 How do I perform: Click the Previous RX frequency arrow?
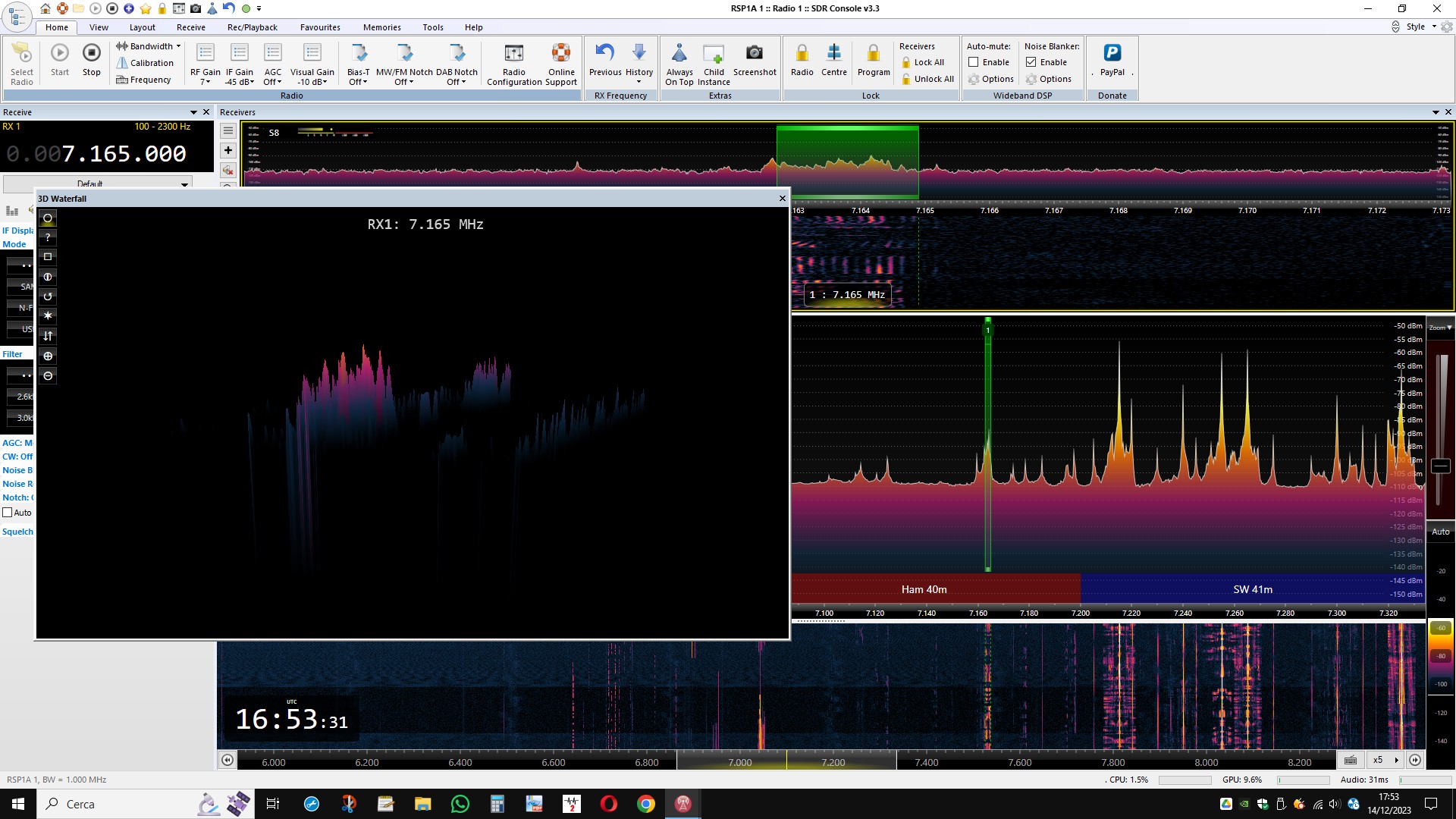coord(604,53)
